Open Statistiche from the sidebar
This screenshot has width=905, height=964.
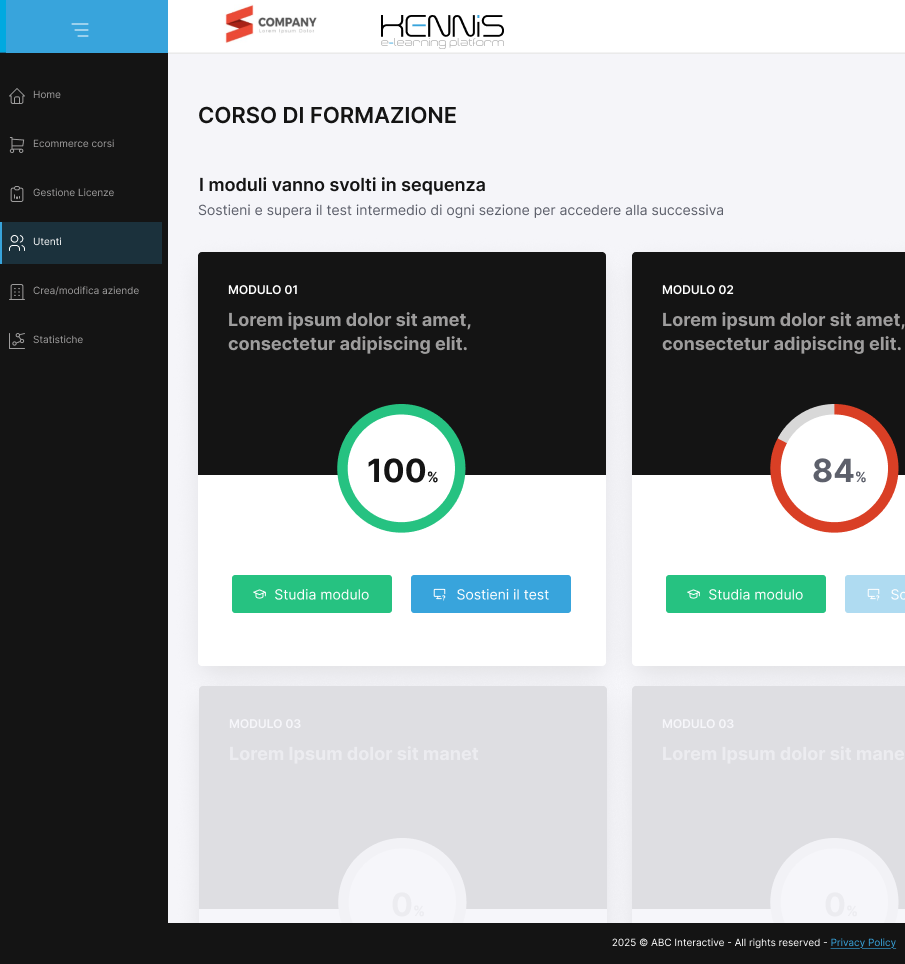click(x=58, y=340)
